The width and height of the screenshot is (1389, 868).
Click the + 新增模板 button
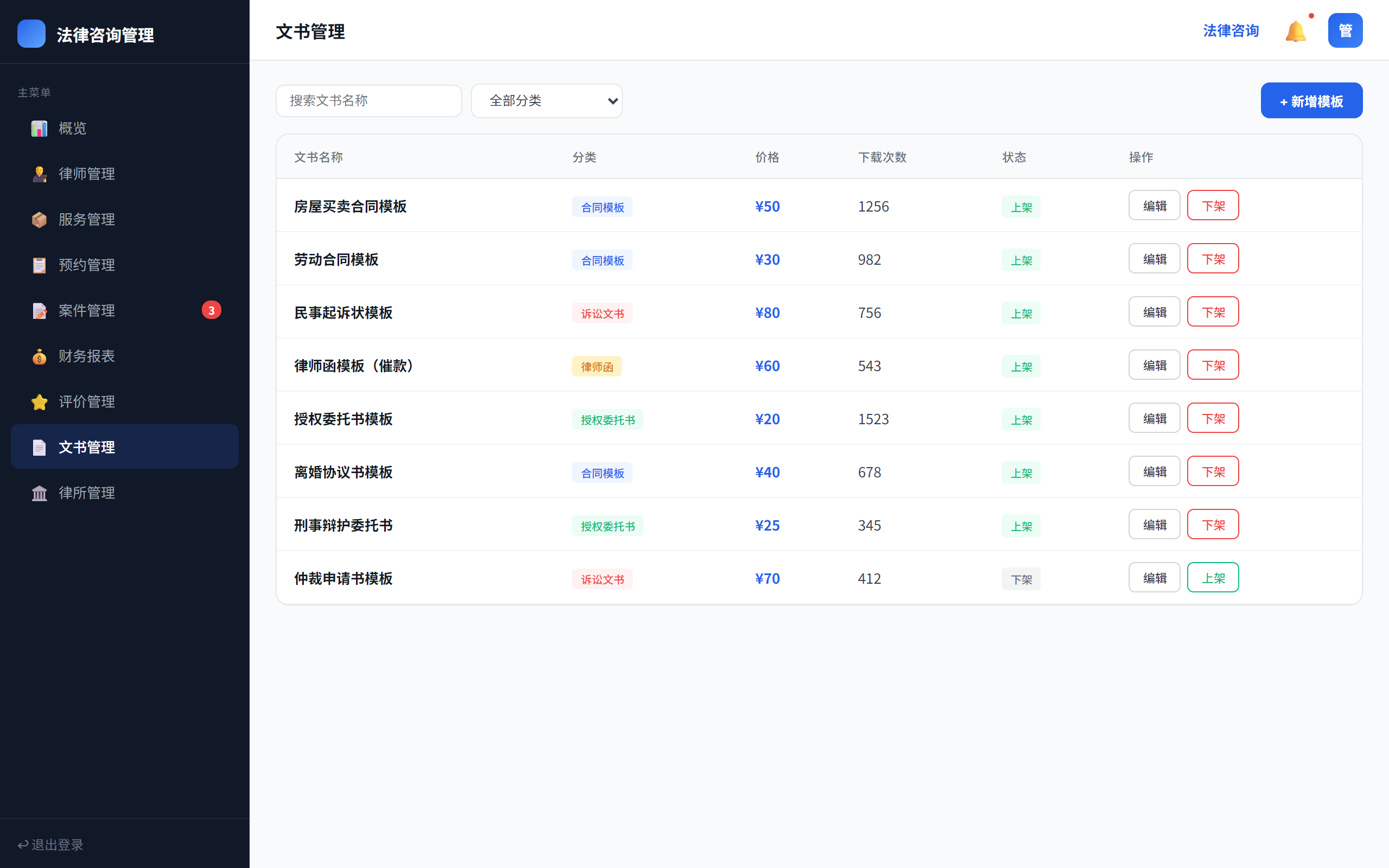click(x=1311, y=100)
